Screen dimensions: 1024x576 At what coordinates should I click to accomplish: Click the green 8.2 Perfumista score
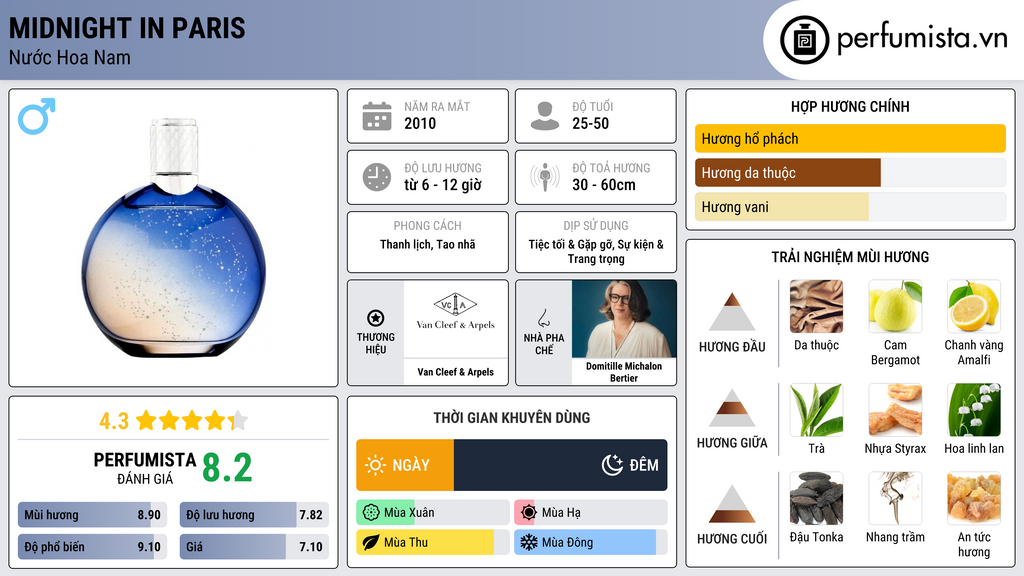pos(227,468)
